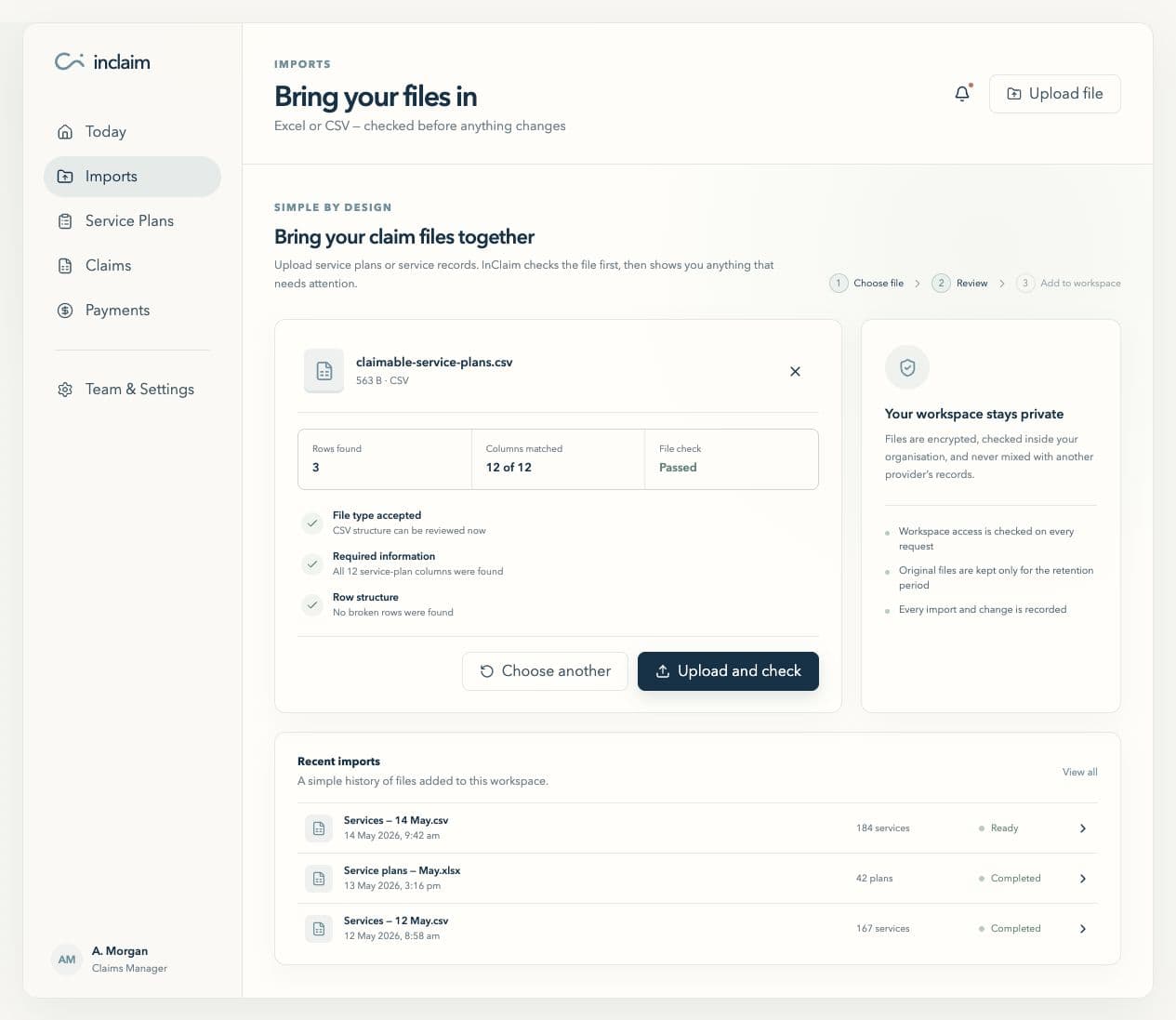
Task: Click the Upload file button
Action: coord(1055,93)
